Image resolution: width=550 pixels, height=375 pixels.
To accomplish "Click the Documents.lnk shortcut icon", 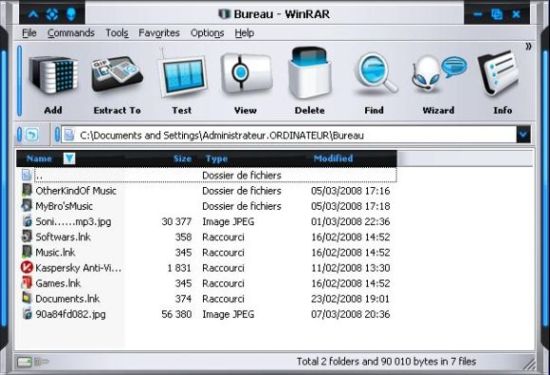I will click(27, 299).
